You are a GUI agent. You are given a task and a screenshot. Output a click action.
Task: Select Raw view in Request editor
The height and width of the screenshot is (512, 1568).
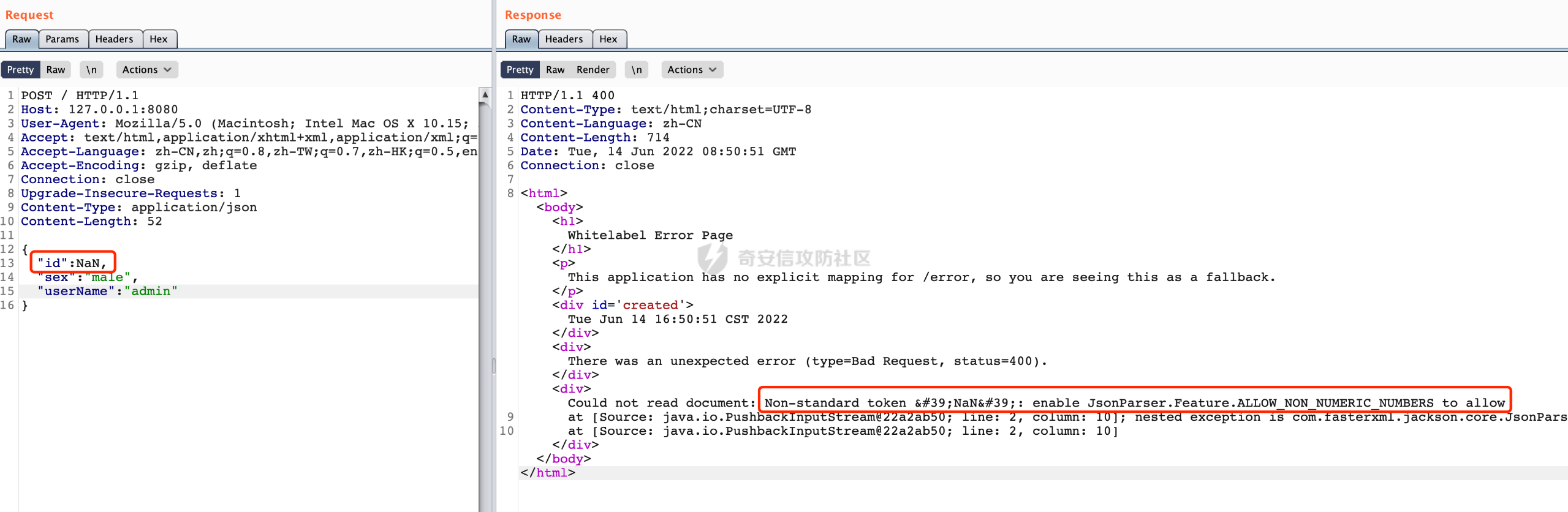(56, 70)
